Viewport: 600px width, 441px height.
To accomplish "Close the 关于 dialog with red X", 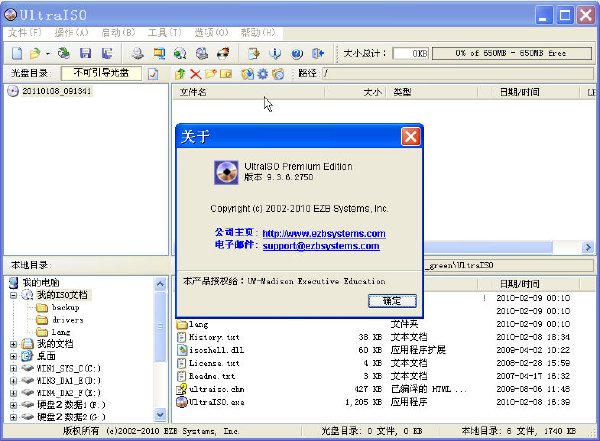I will pyautogui.click(x=411, y=136).
